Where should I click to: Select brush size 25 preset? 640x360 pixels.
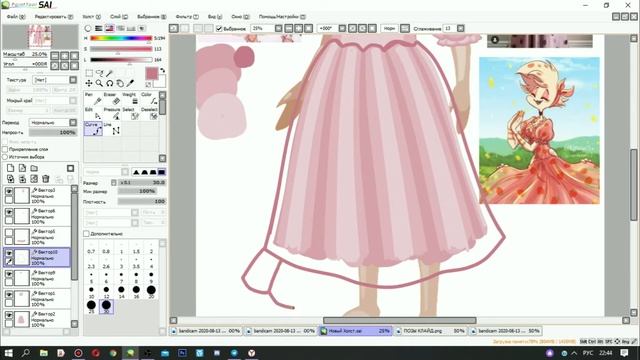tap(91, 307)
